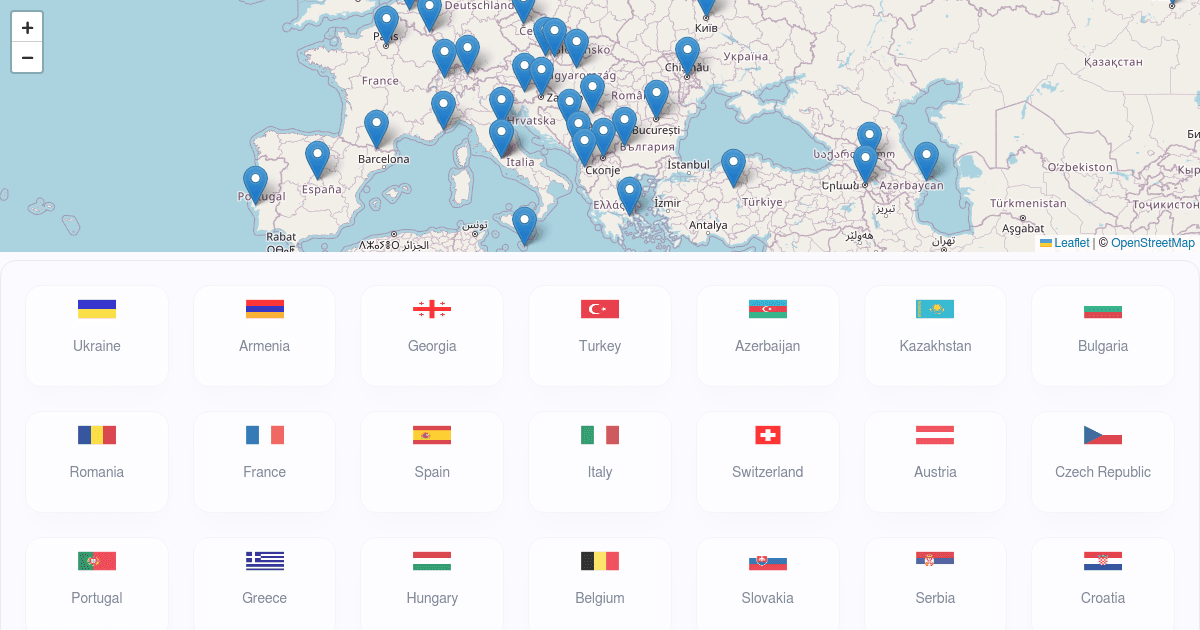Select the Czech Republic card
The height and width of the screenshot is (630, 1200).
pos(1102,462)
